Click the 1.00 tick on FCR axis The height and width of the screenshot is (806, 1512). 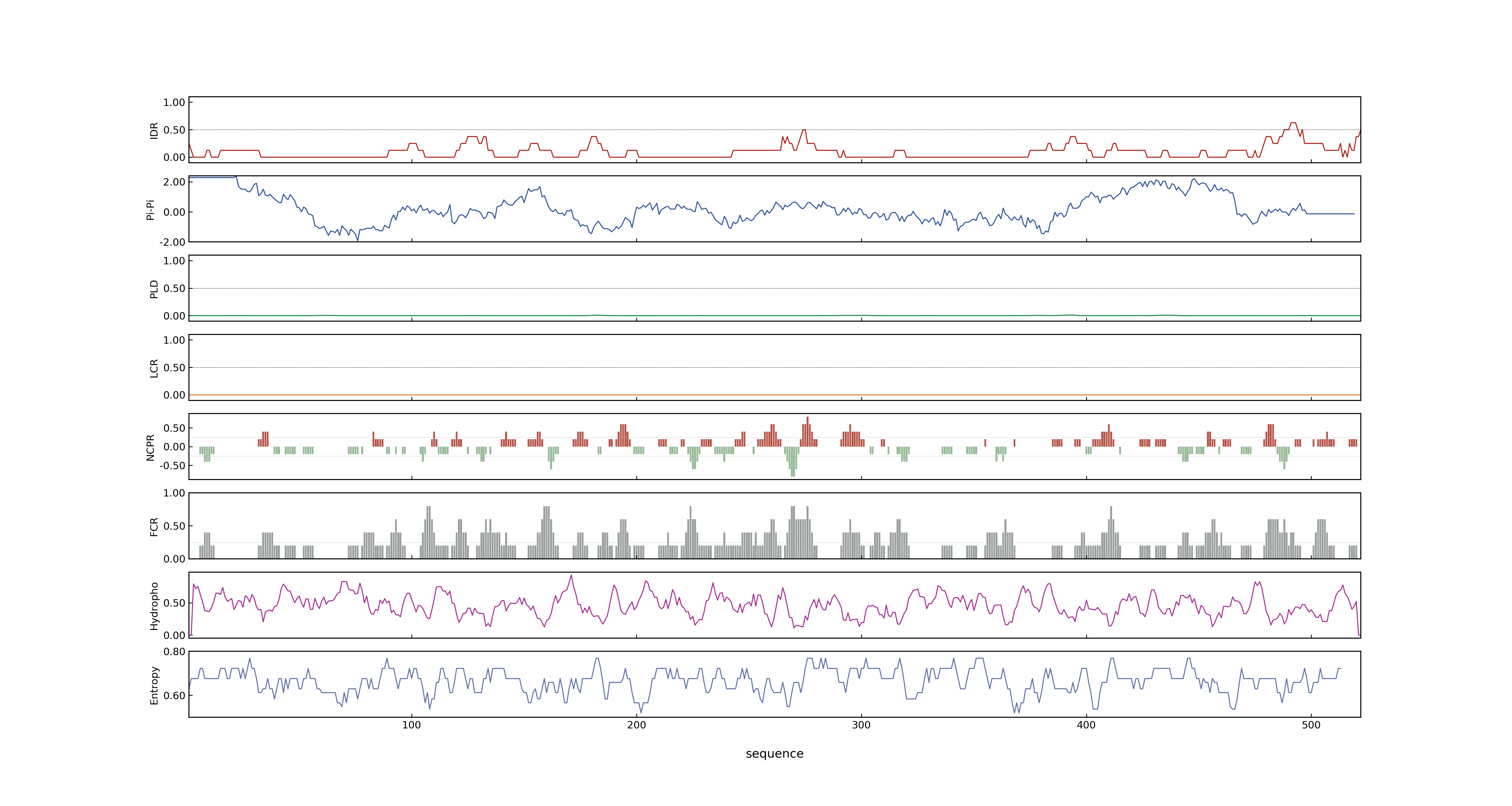click(x=174, y=493)
